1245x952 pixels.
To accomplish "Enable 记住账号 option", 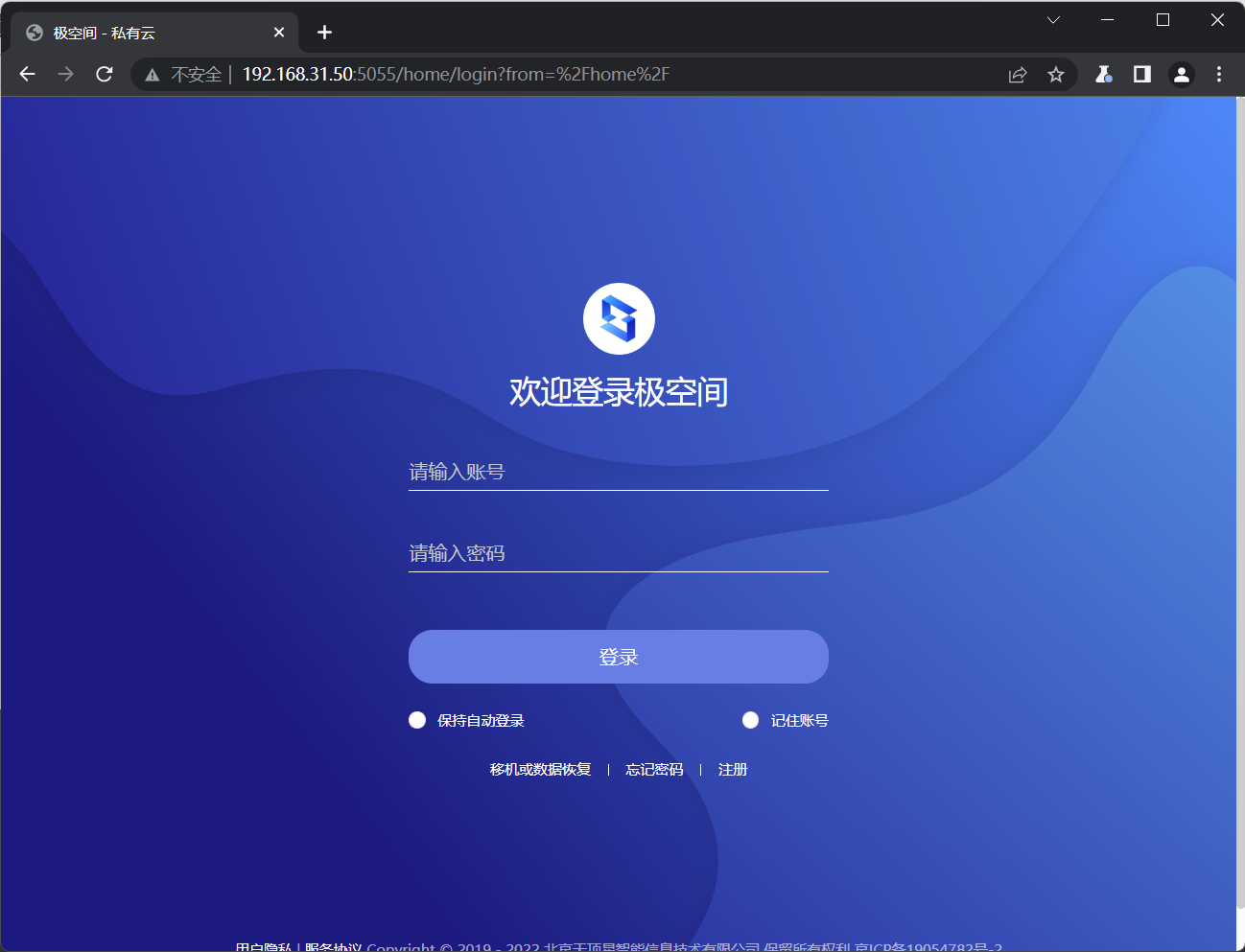I will pos(750,720).
